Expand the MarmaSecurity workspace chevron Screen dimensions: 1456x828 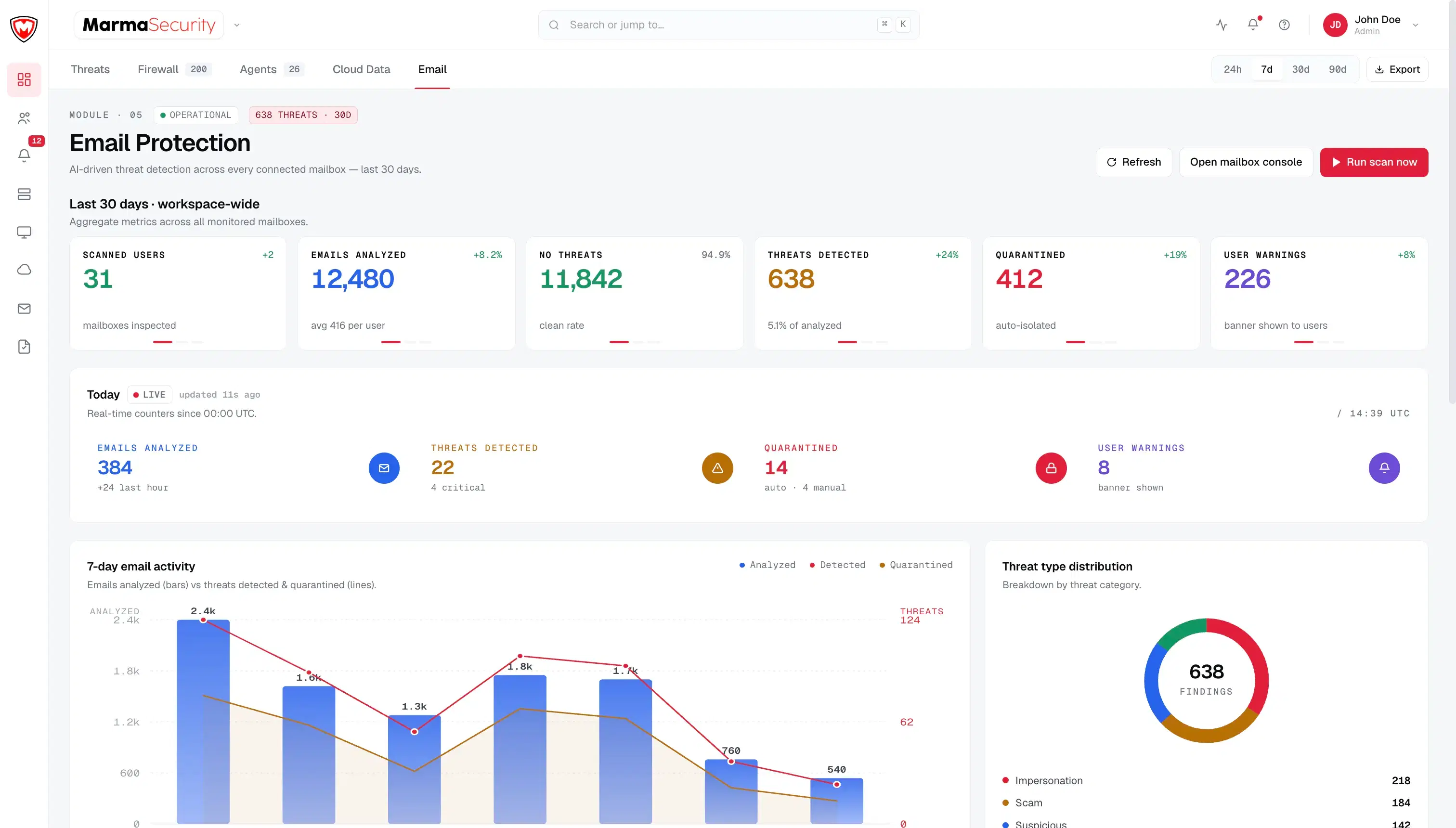237,25
